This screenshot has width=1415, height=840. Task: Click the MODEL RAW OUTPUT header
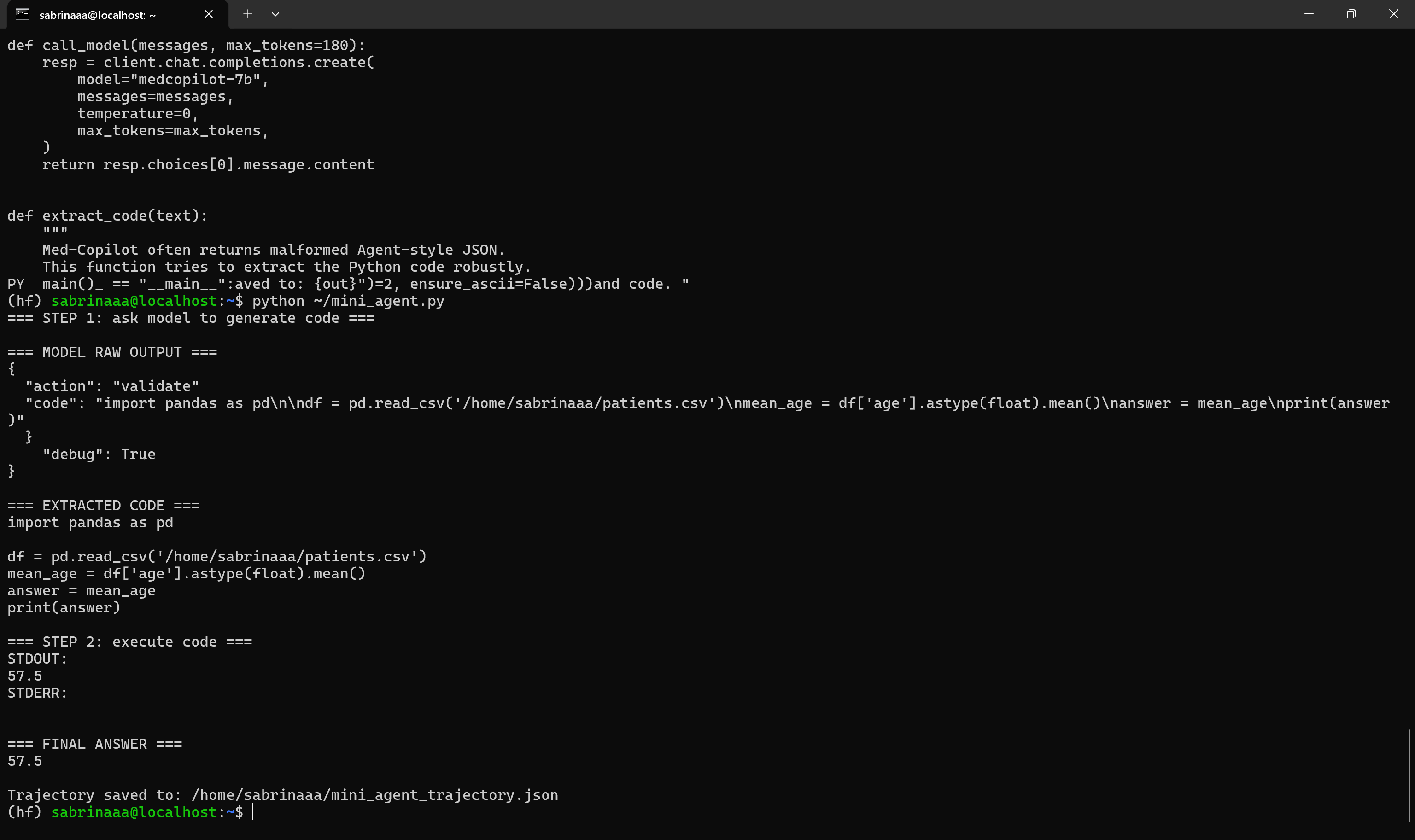tap(112, 352)
